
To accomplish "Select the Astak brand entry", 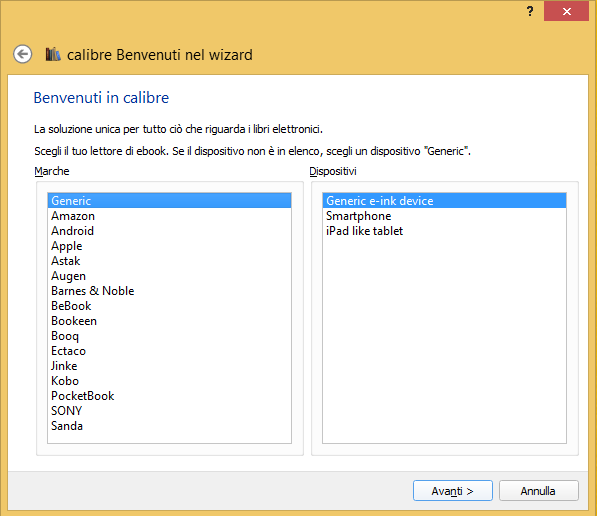I will coord(169,261).
